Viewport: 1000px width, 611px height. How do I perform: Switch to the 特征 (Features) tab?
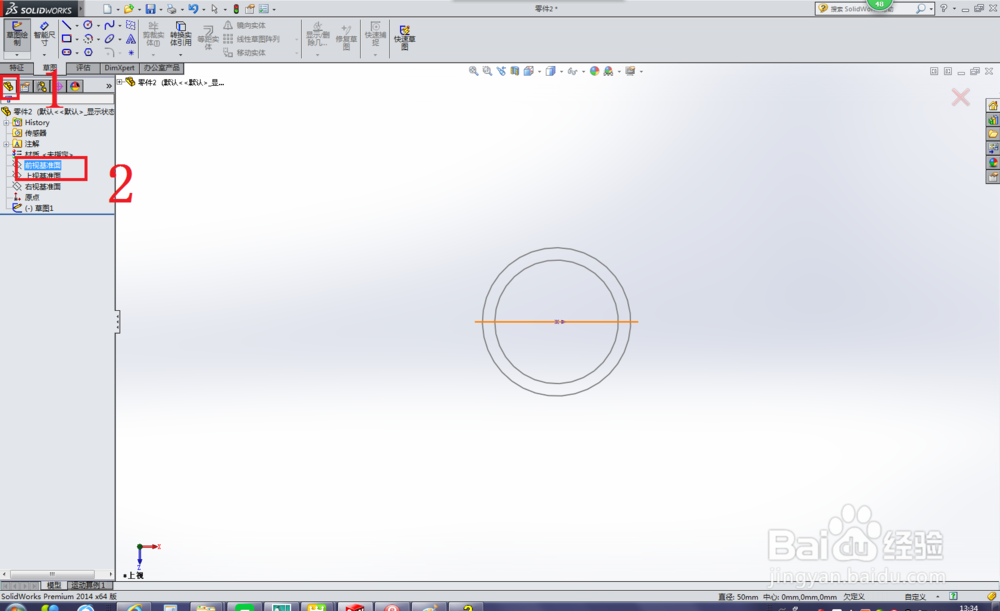tap(17, 68)
